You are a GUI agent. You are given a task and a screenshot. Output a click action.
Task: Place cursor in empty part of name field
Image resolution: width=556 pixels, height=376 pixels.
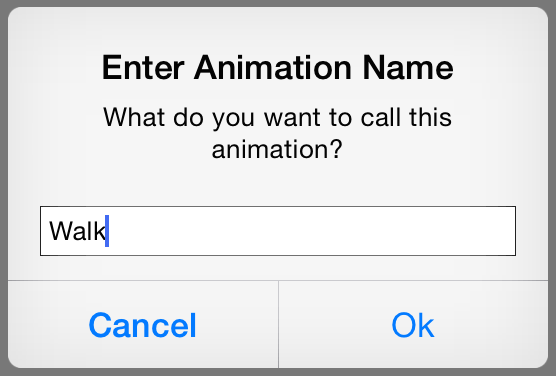tap(312, 231)
